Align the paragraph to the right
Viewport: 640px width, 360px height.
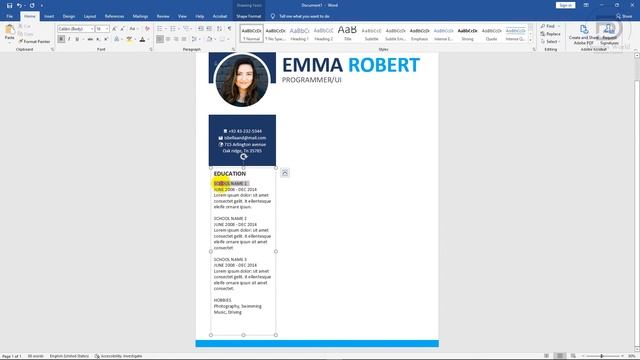click(x=176, y=39)
